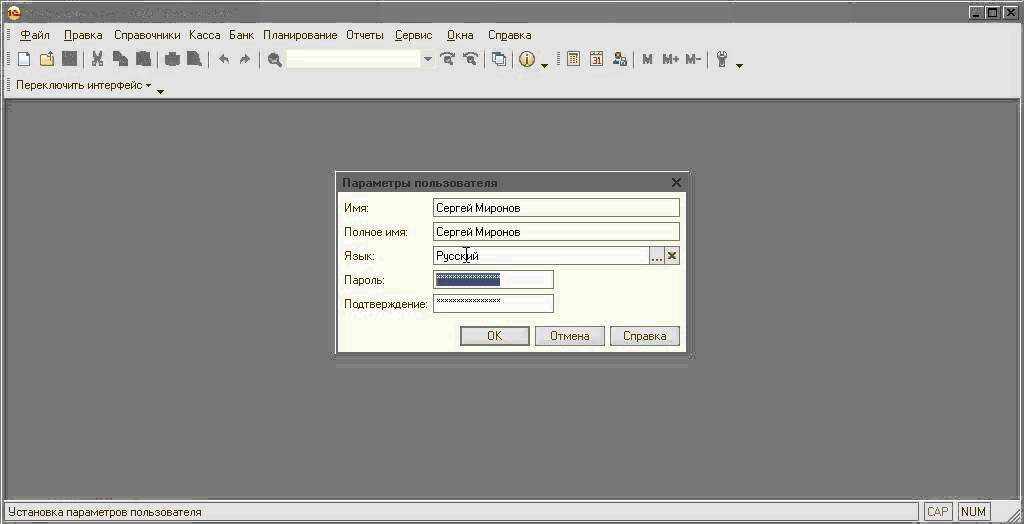The height and width of the screenshot is (524, 1024).
Task: Click the 1C application icon in title bar
Action: (x=13, y=12)
